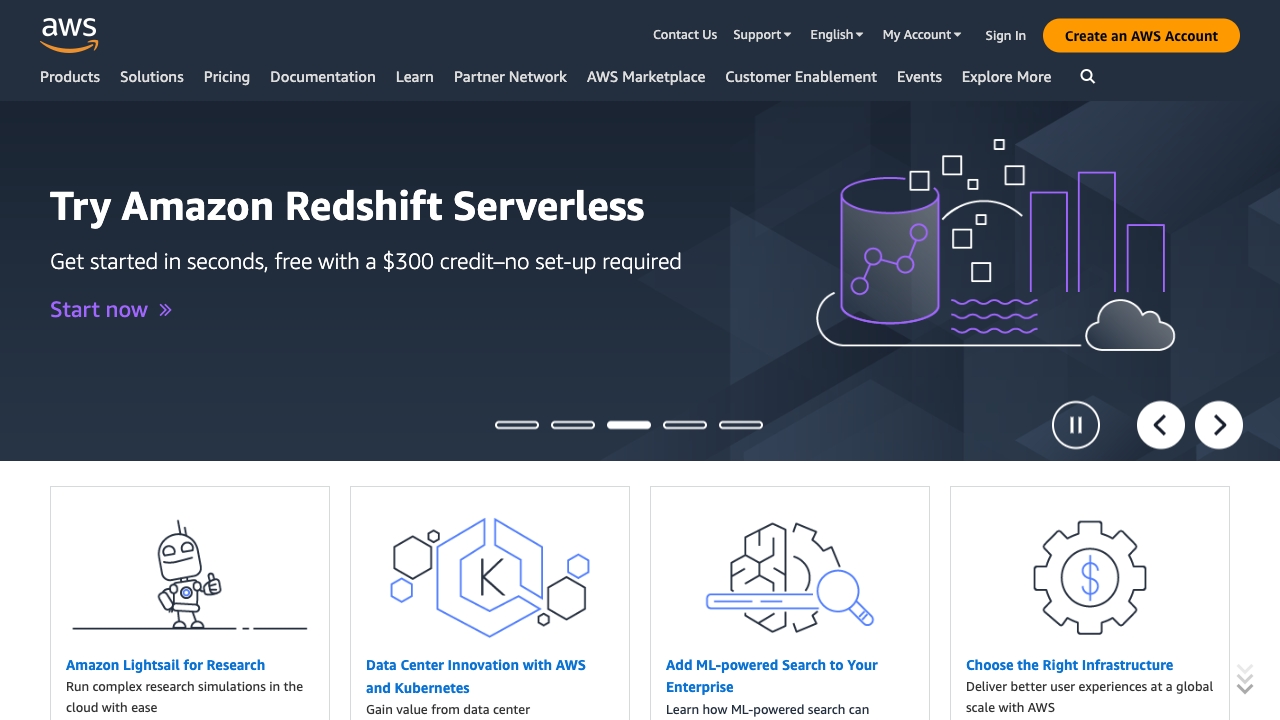Open the Partner Network menu
Viewport: 1280px width, 720px height.
510,77
